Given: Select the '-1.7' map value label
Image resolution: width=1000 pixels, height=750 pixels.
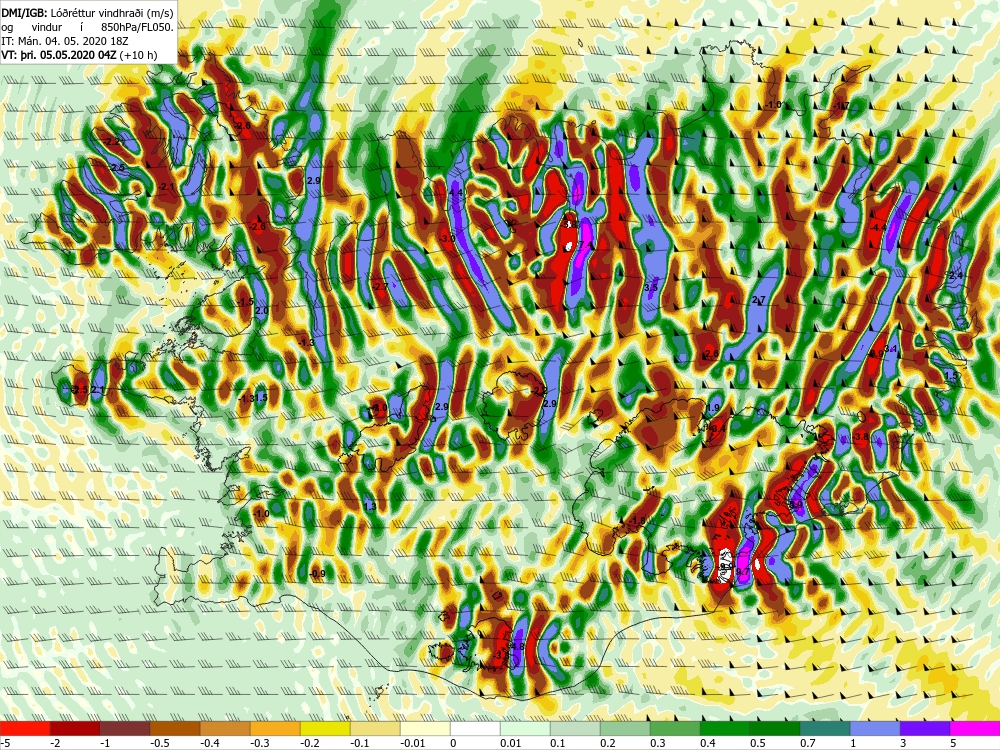Looking at the screenshot, I should (x=842, y=105).
